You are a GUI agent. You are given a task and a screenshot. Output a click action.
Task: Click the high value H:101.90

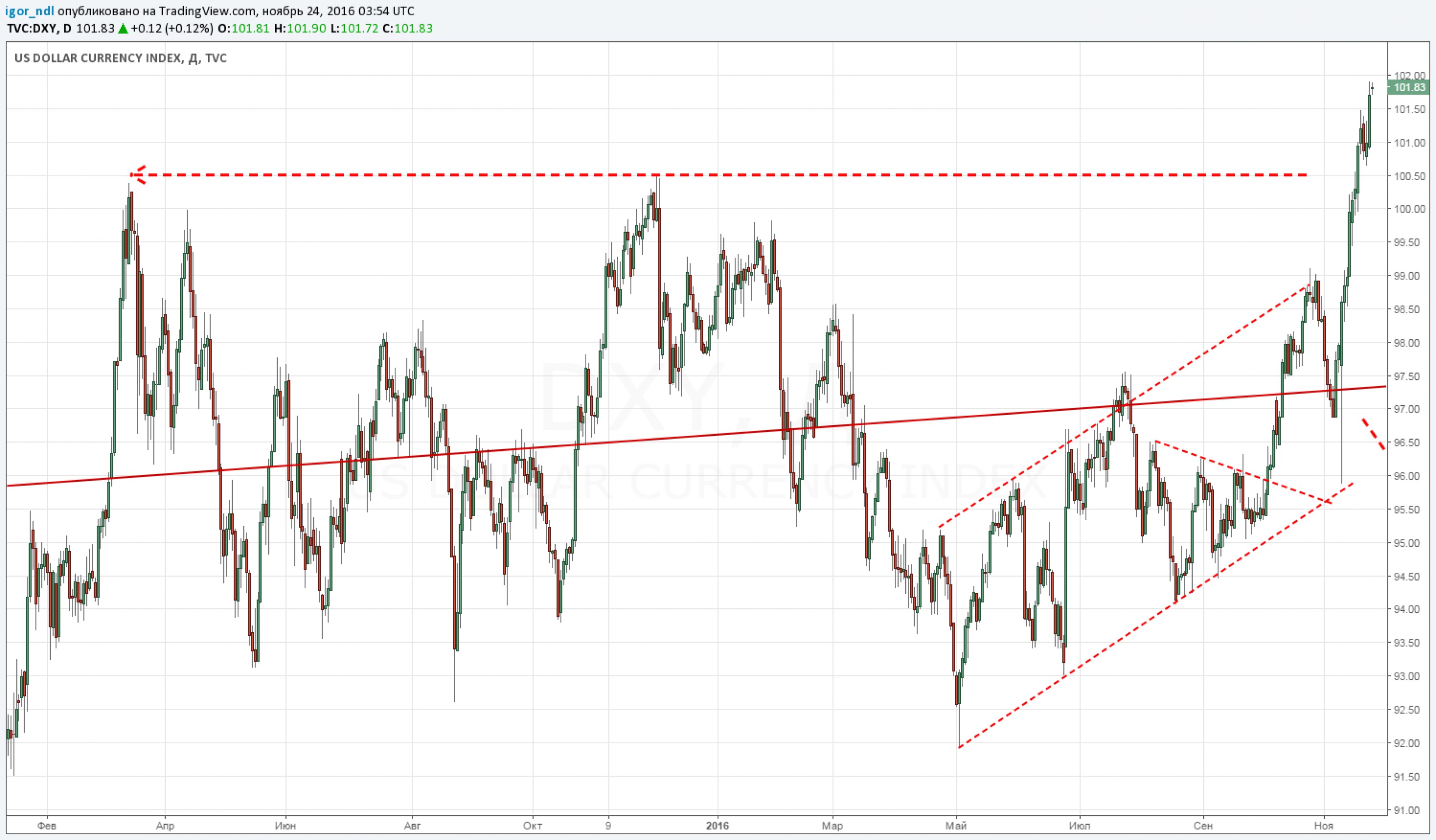300,28
